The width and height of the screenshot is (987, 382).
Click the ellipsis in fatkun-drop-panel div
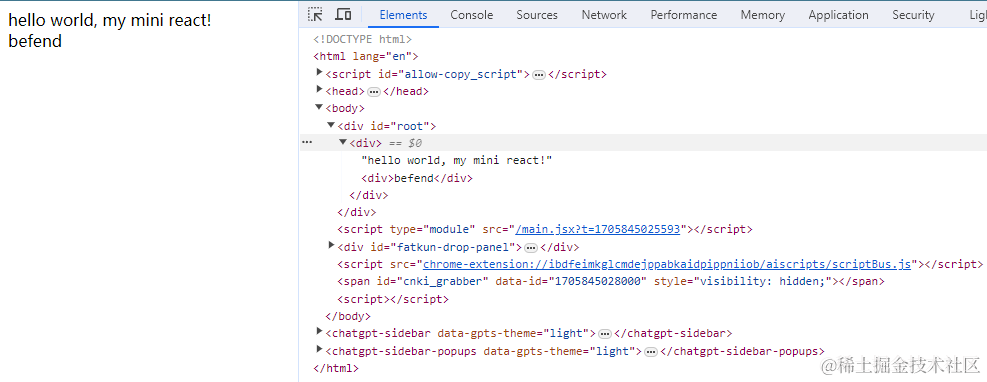pos(531,247)
